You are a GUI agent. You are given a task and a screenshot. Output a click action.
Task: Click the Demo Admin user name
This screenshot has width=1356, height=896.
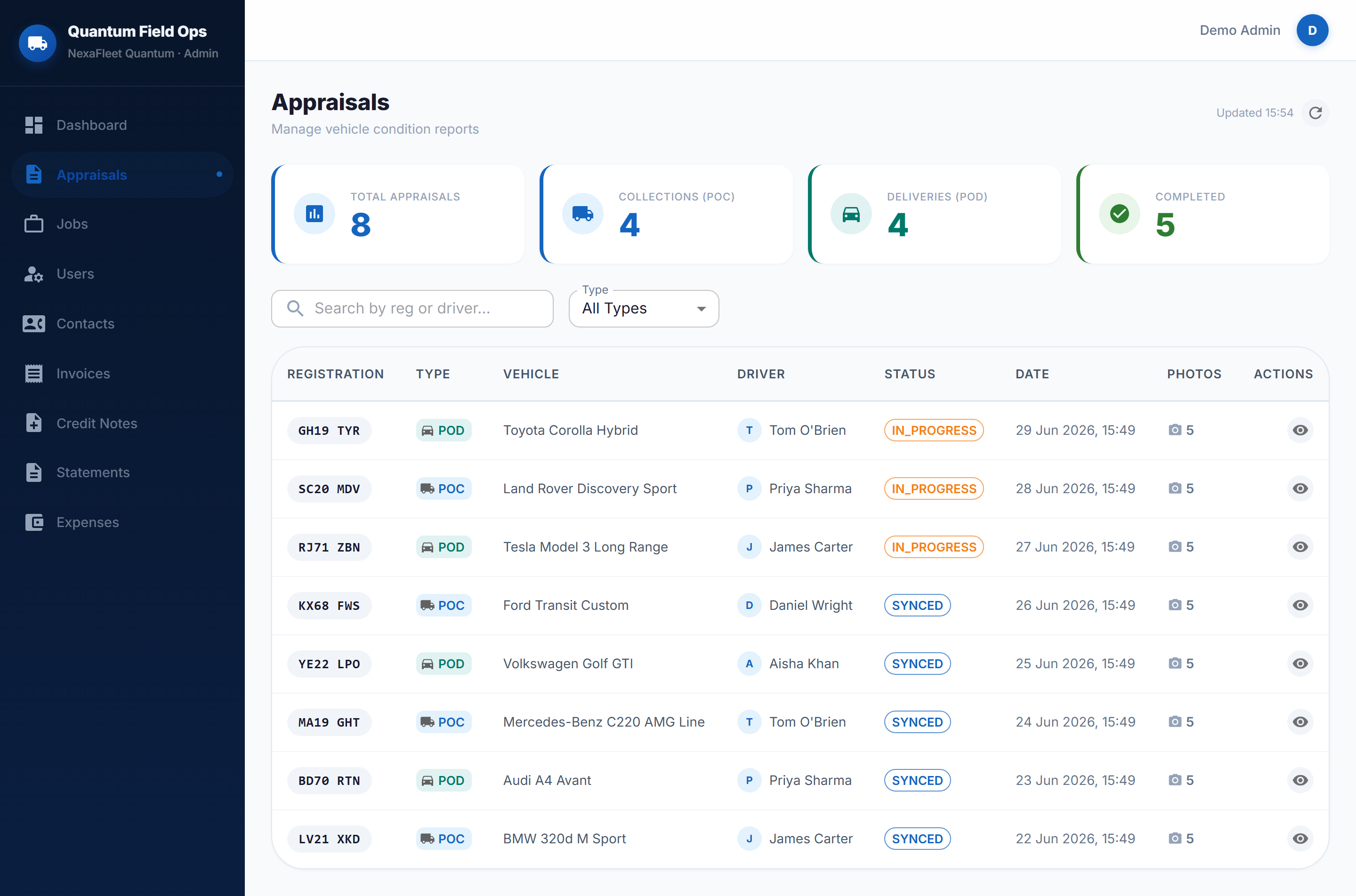pyautogui.click(x=1239, y=30)
